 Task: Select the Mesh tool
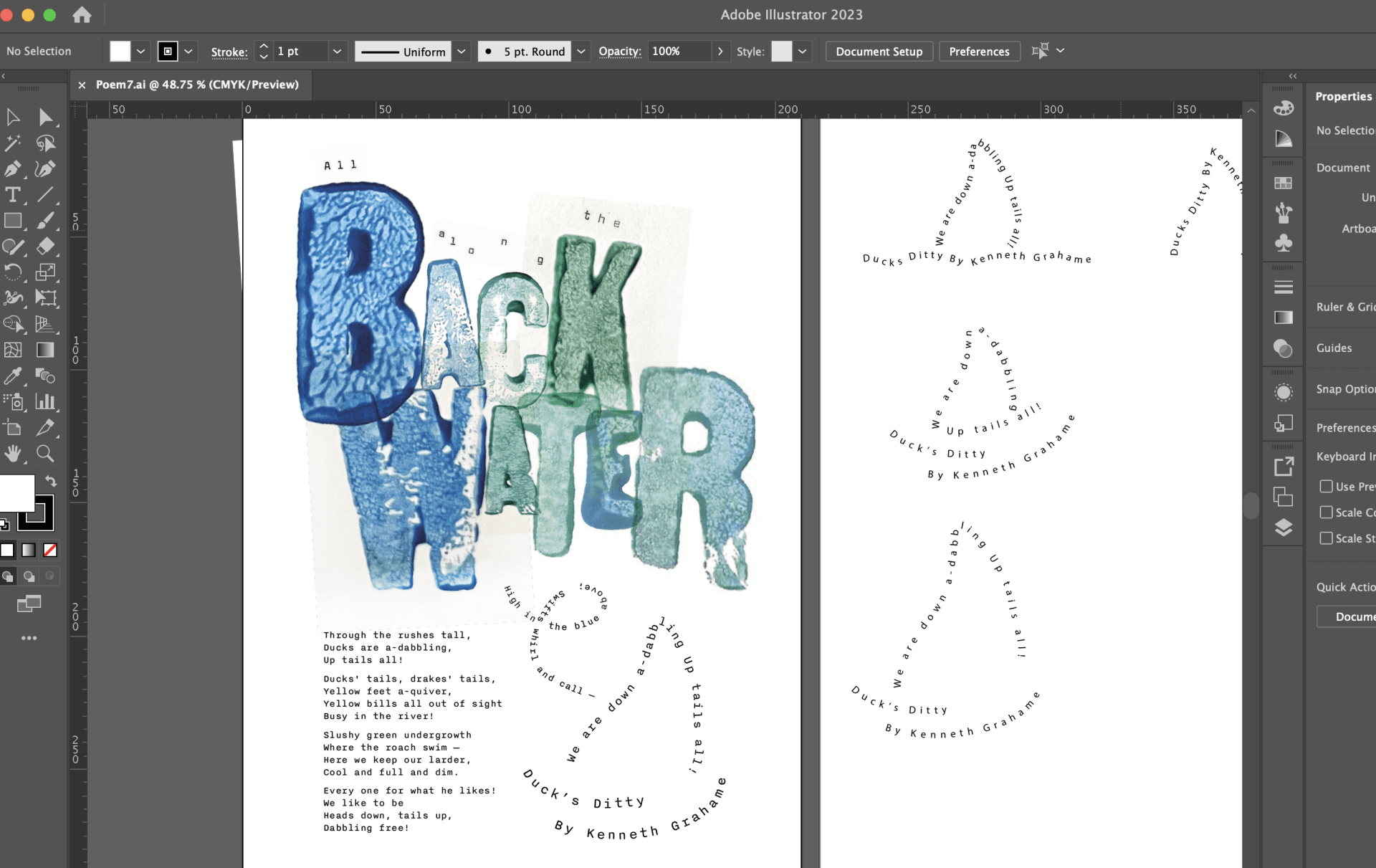point(13,350)
